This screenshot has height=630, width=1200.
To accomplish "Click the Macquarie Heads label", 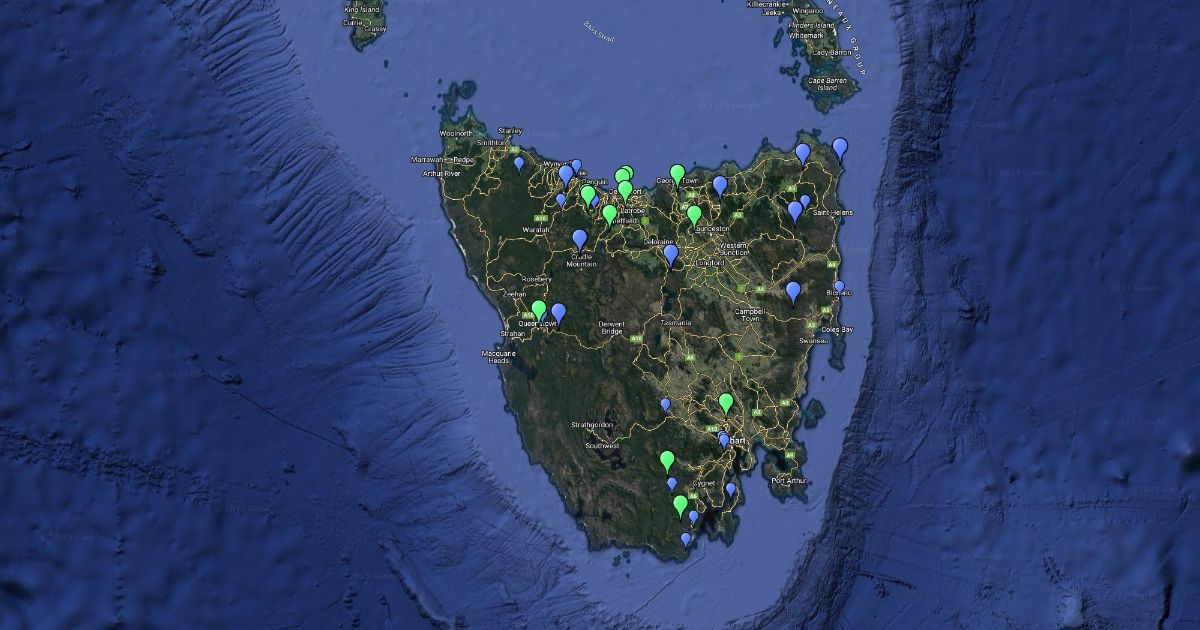I will tap(497, 356).
